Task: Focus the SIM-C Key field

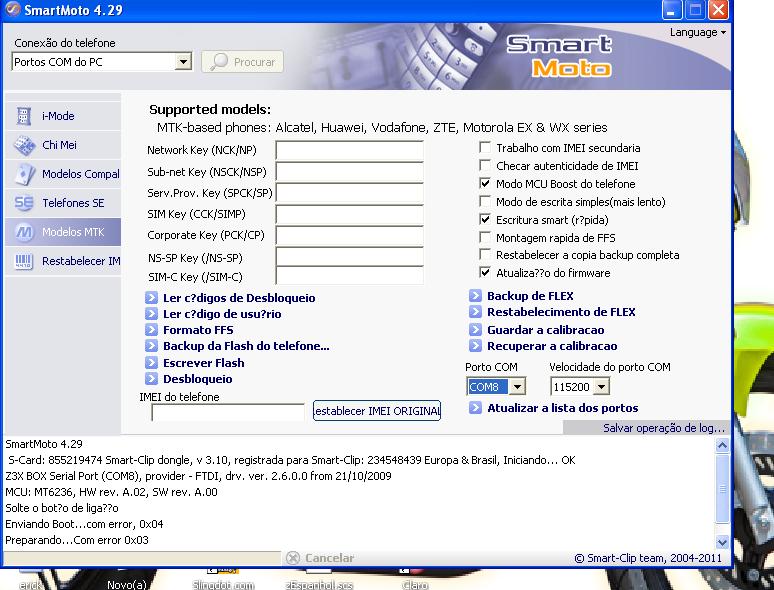Action: (349, 276)
